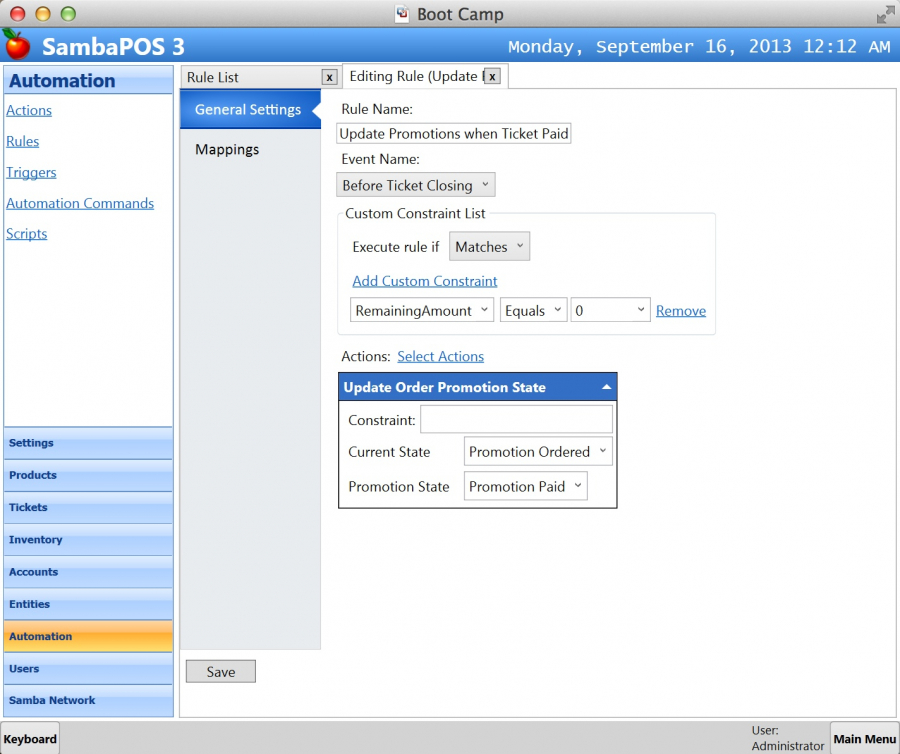Open the Promotion State dropdown
The width and height of the screenshot is (900, 754).
click(x=525, y=487)
